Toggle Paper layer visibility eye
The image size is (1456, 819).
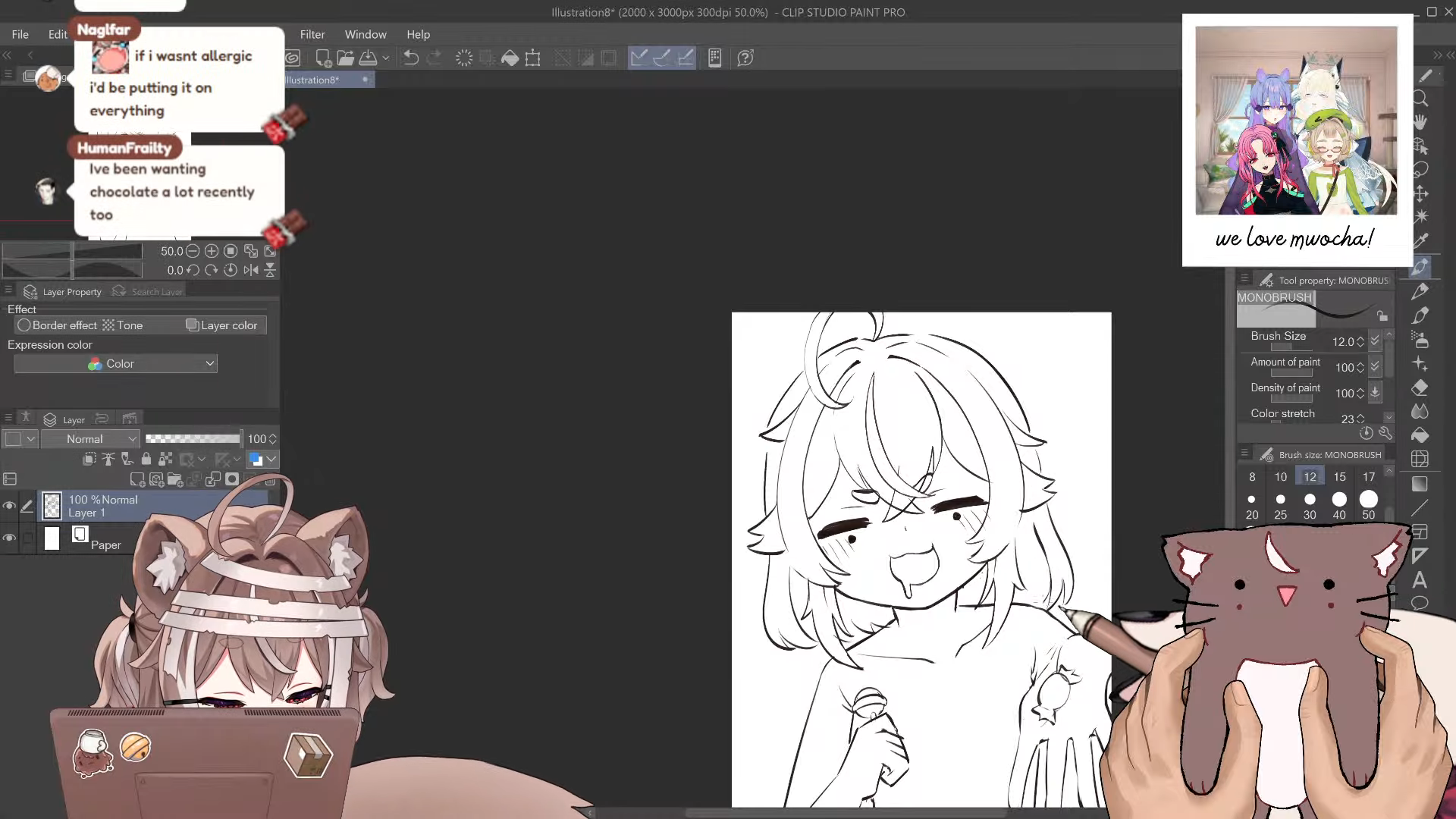[9, 538]
